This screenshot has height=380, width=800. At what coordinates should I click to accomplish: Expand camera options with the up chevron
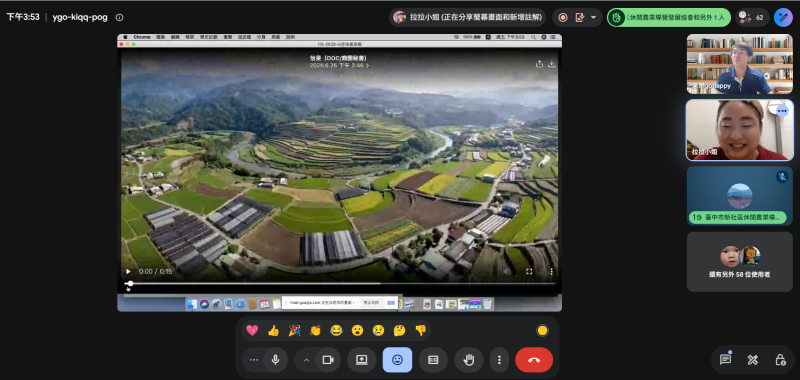coord(306,360)
